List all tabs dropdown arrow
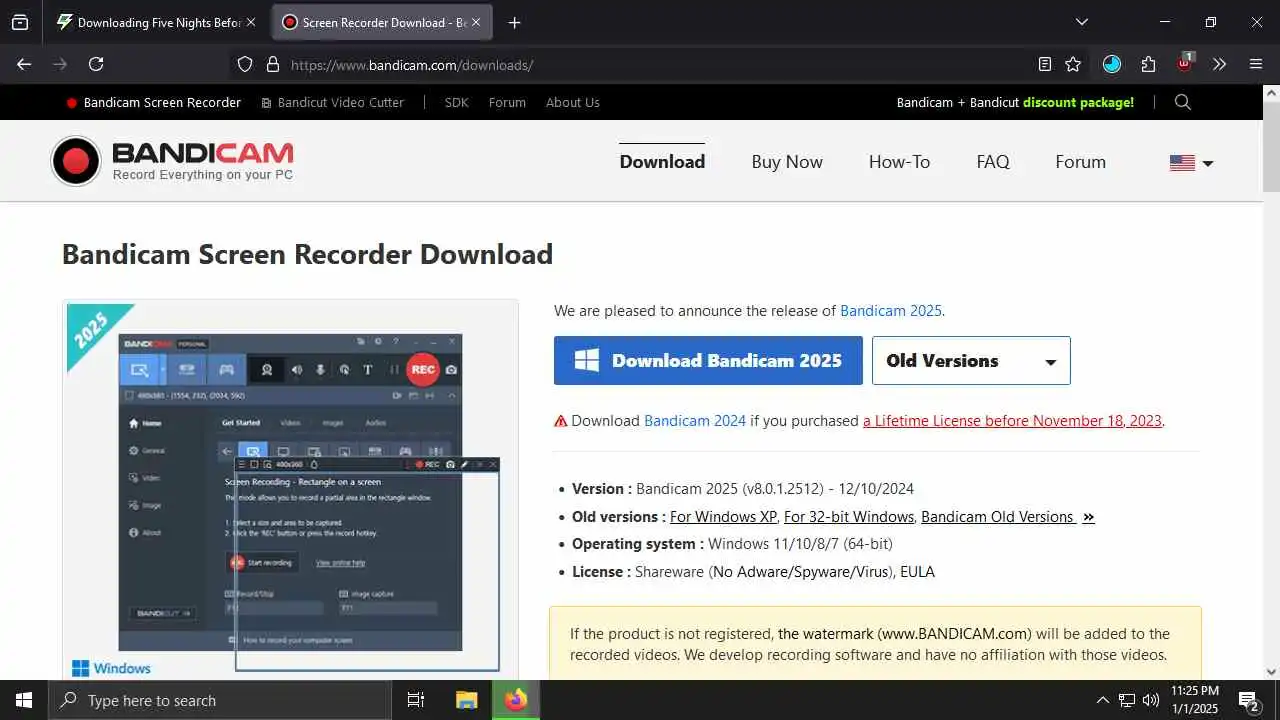This screenshot has width=1280, height=720. [1081, 22]
